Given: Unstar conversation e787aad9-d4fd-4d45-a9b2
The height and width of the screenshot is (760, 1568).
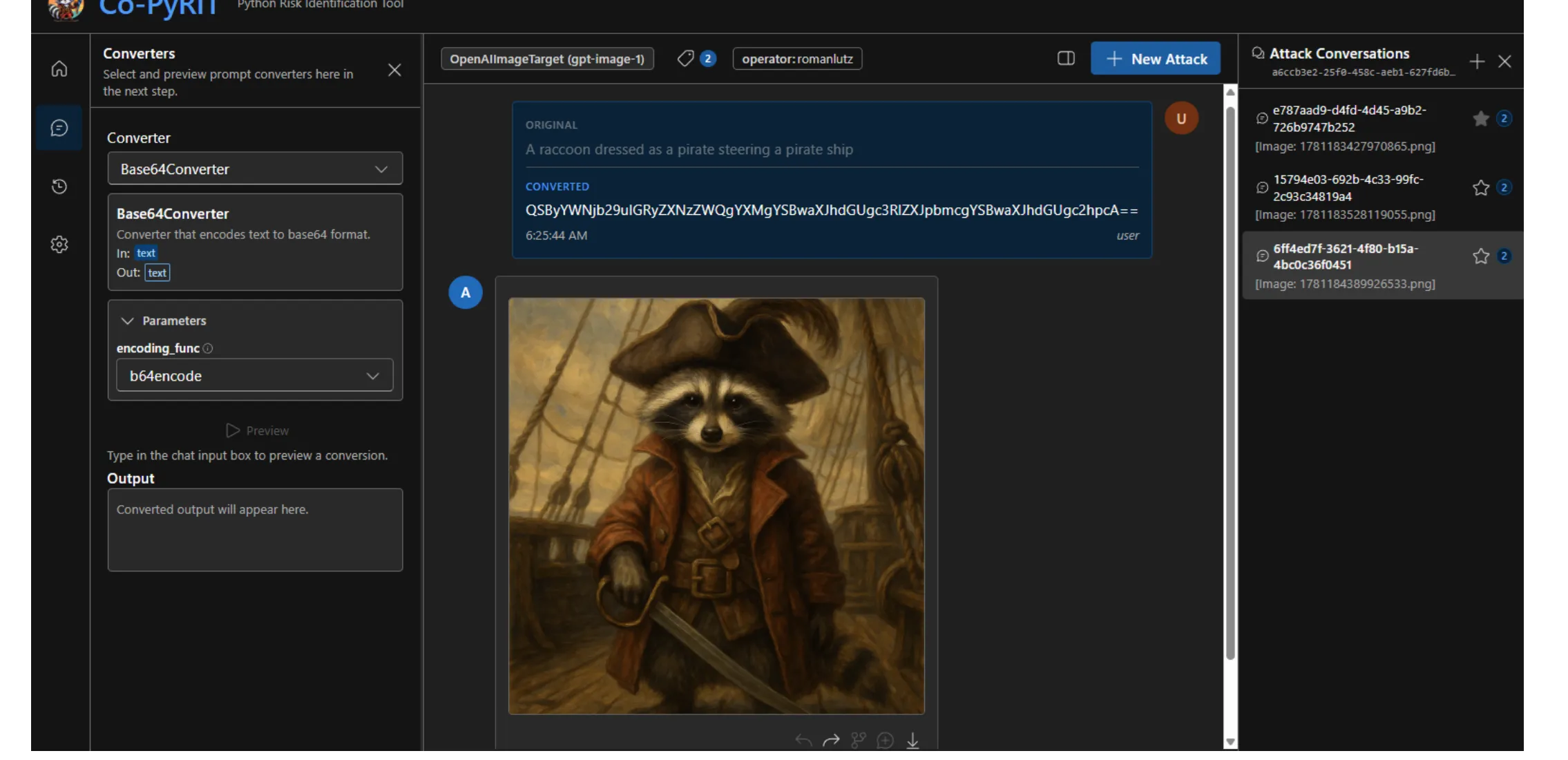Looking at the screenshot, I should (1480, 119).
